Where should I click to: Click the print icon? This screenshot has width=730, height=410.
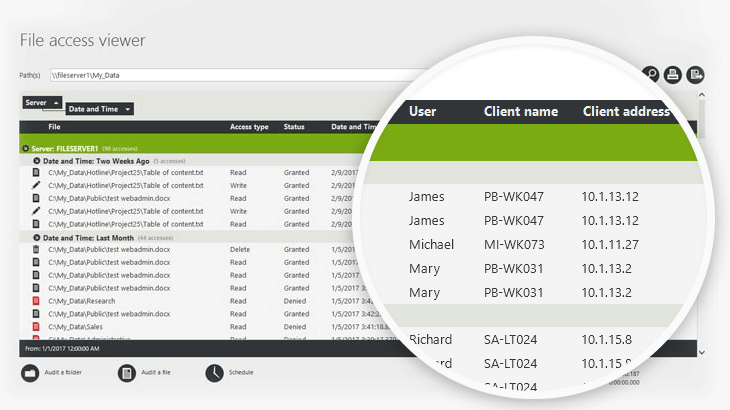click(x=674, y=74)
